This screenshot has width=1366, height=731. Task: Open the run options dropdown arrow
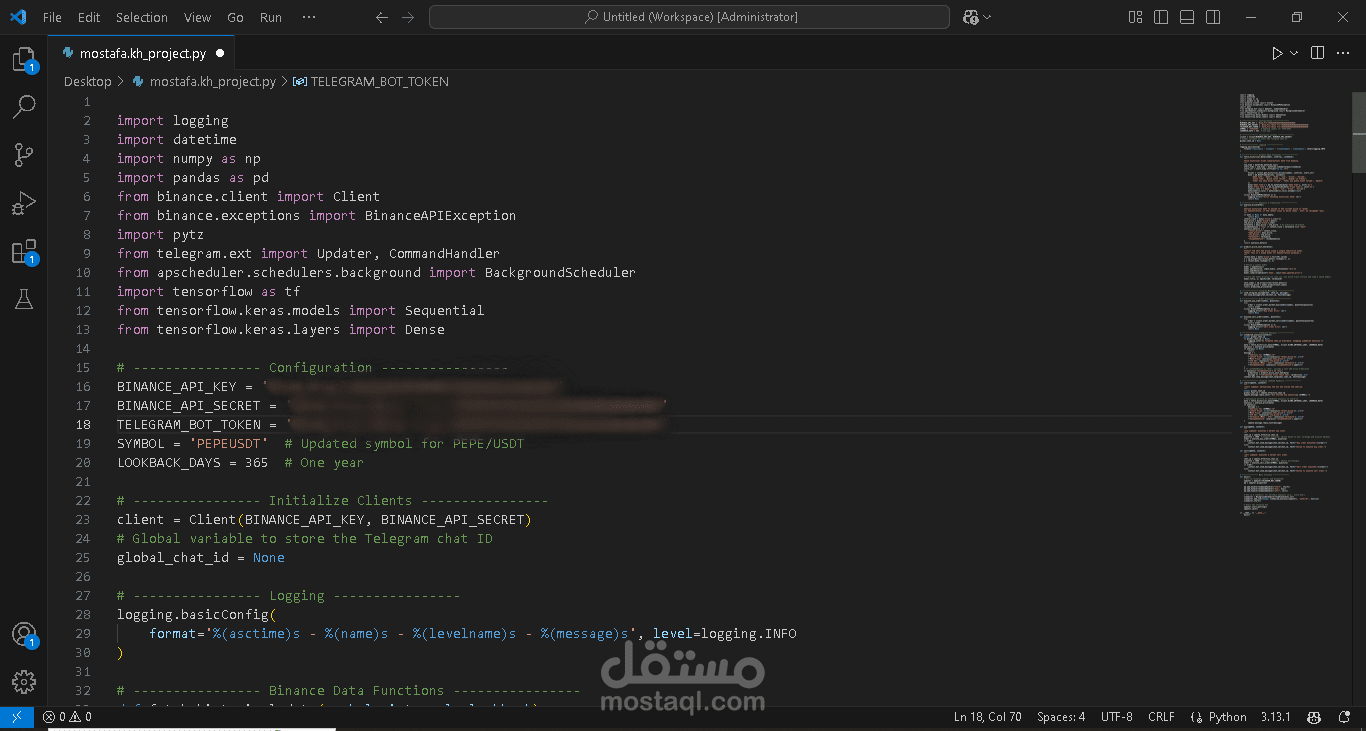coord(1294,53)
